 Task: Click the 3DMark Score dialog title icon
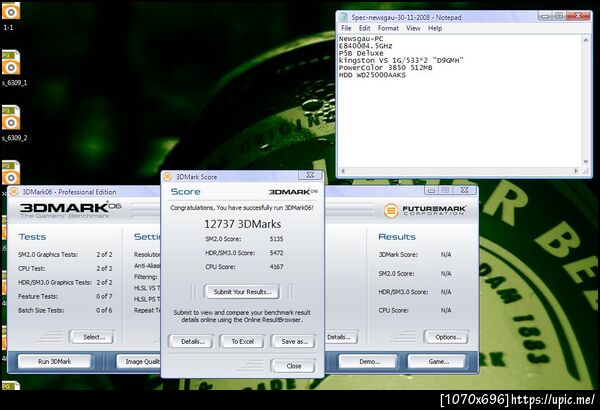167,176
